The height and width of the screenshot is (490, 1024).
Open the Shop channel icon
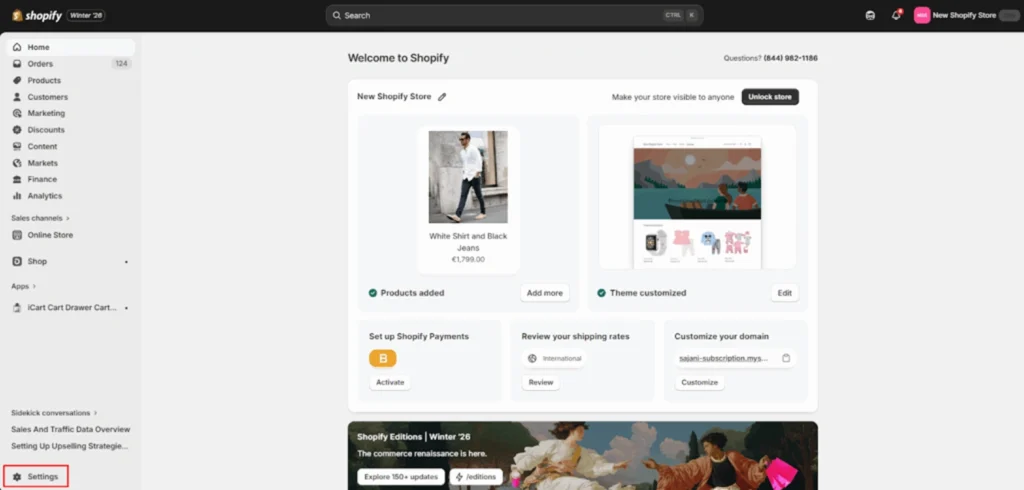coord(17,261)
